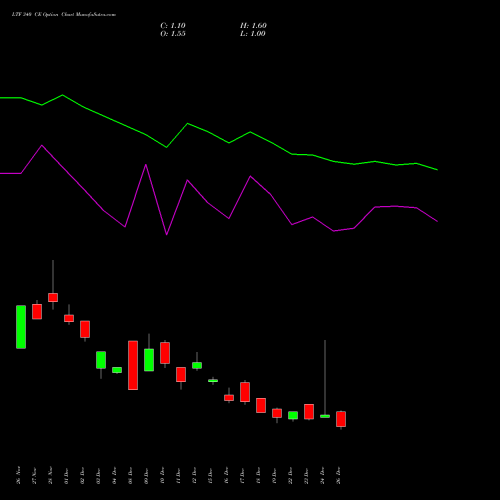
Task: Click the '11 Dec' date axis label
Action: tap(179, 475)
